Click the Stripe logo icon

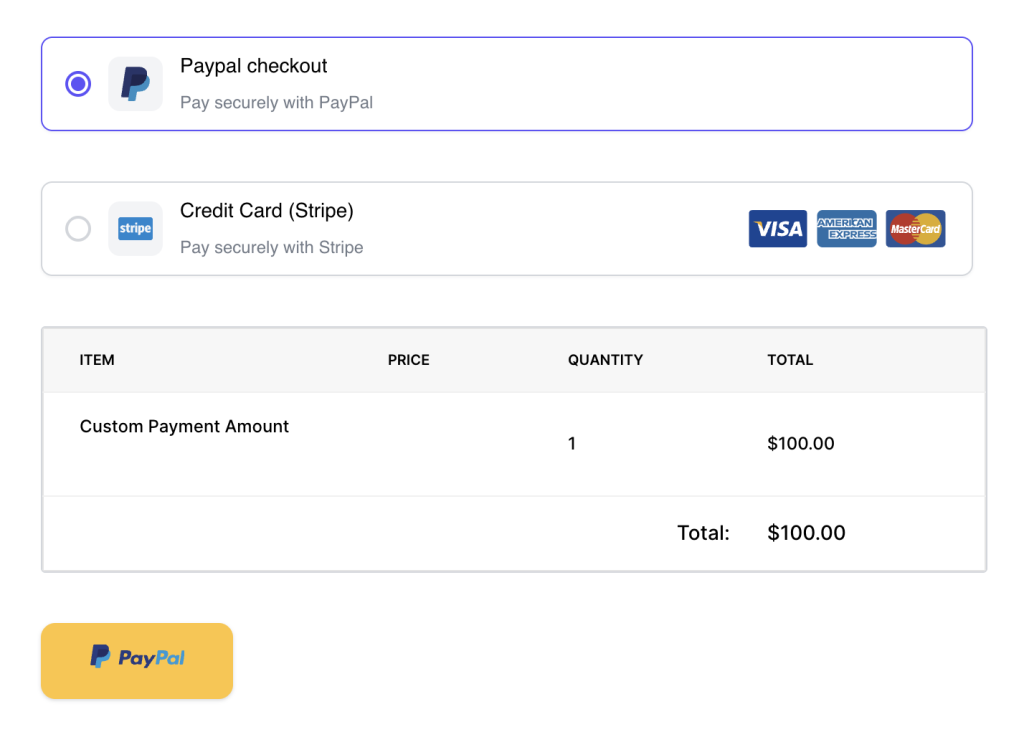tap(135, 228)
